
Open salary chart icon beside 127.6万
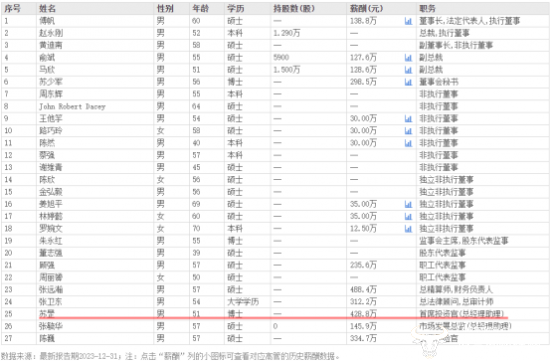(x=408, y=58)
